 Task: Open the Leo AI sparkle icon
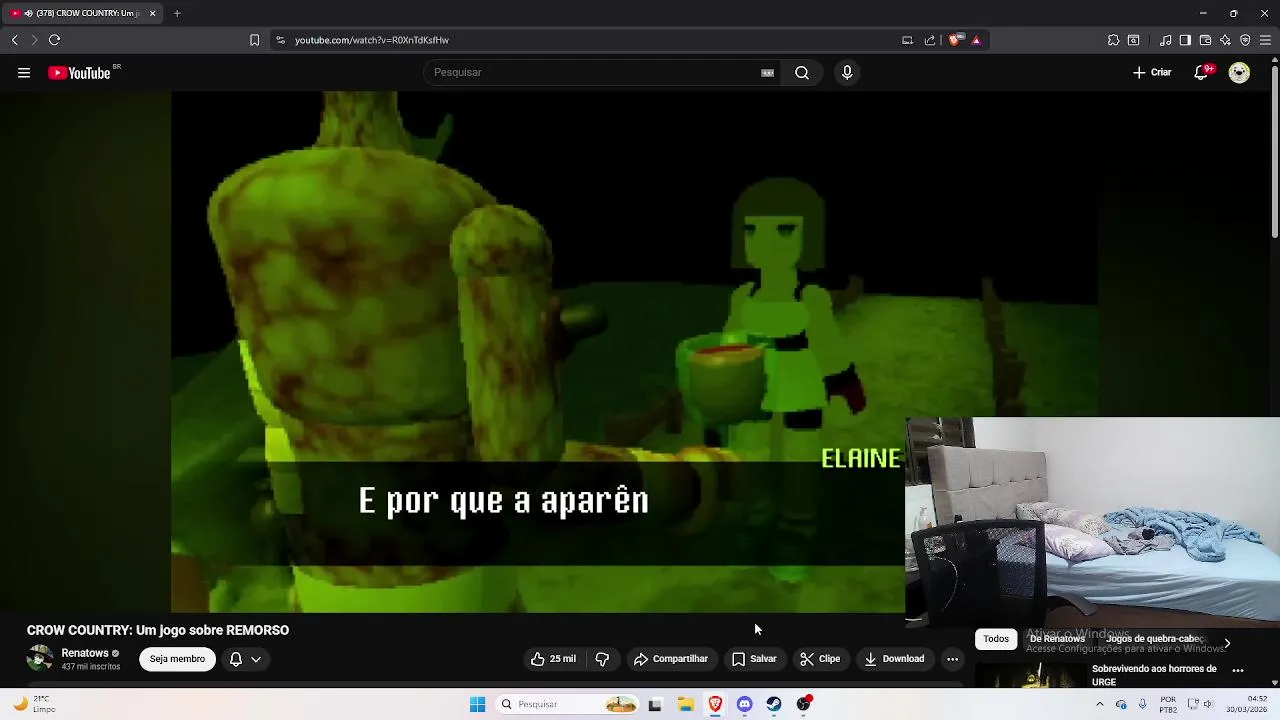coord(1225,40)
